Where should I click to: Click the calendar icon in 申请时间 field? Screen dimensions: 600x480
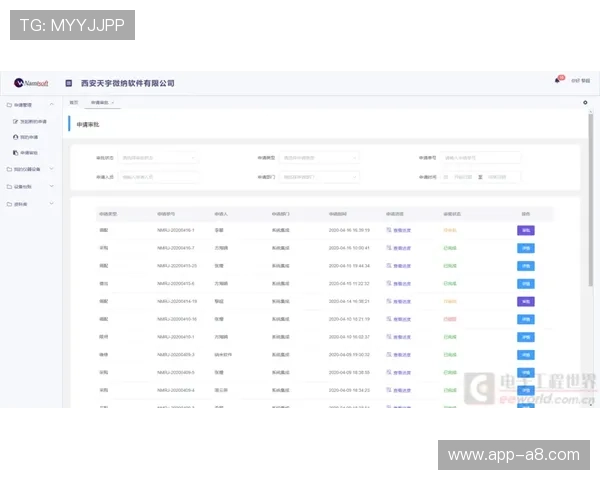446,177
